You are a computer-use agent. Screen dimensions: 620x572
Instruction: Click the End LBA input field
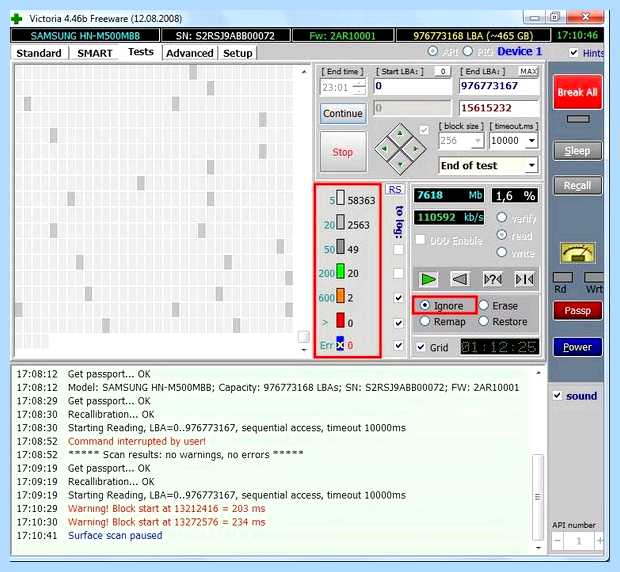pyautogui.click(x=499, y=86)
